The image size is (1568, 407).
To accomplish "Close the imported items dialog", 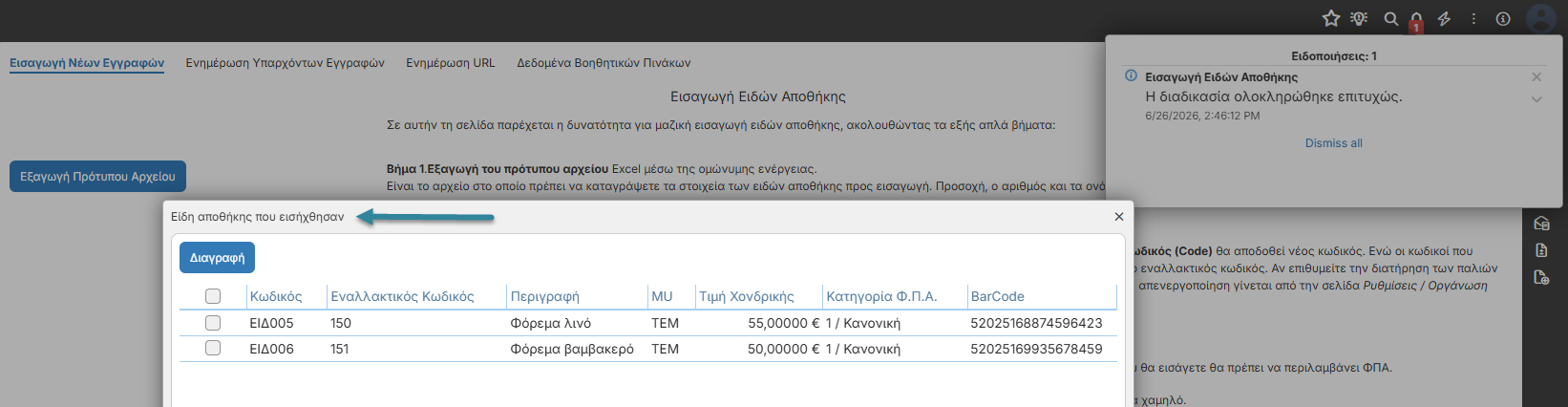I will (x=1119, y=217).
